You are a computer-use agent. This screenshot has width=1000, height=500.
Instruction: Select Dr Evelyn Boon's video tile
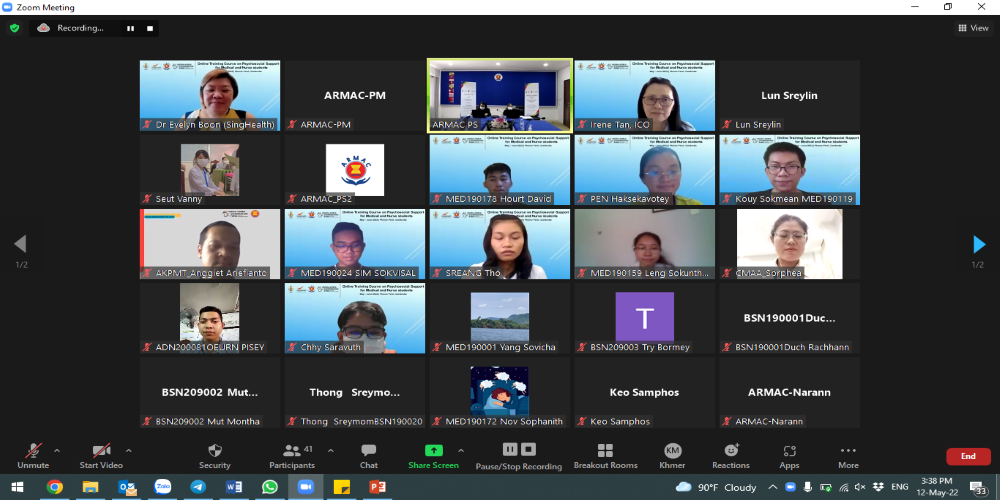pos(210,95)
